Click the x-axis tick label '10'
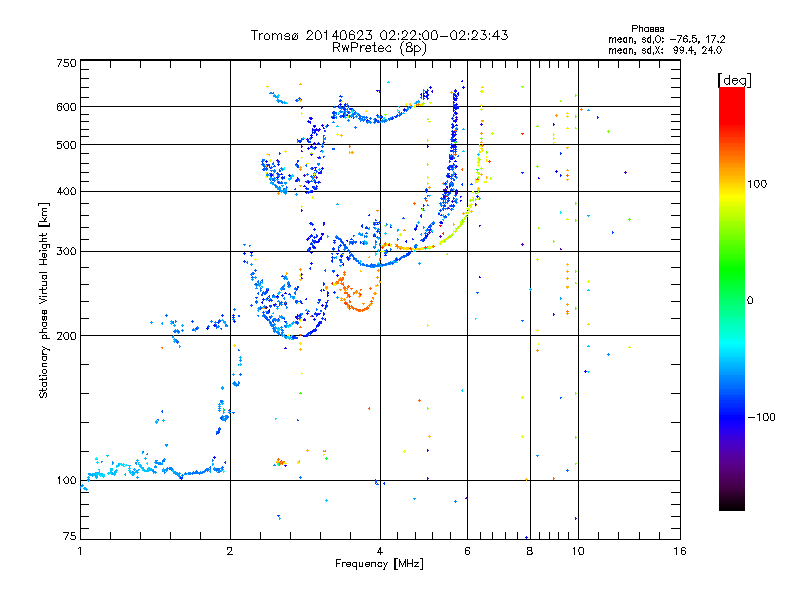The width and height of the screenshot is (800, 600). [578, 551]
